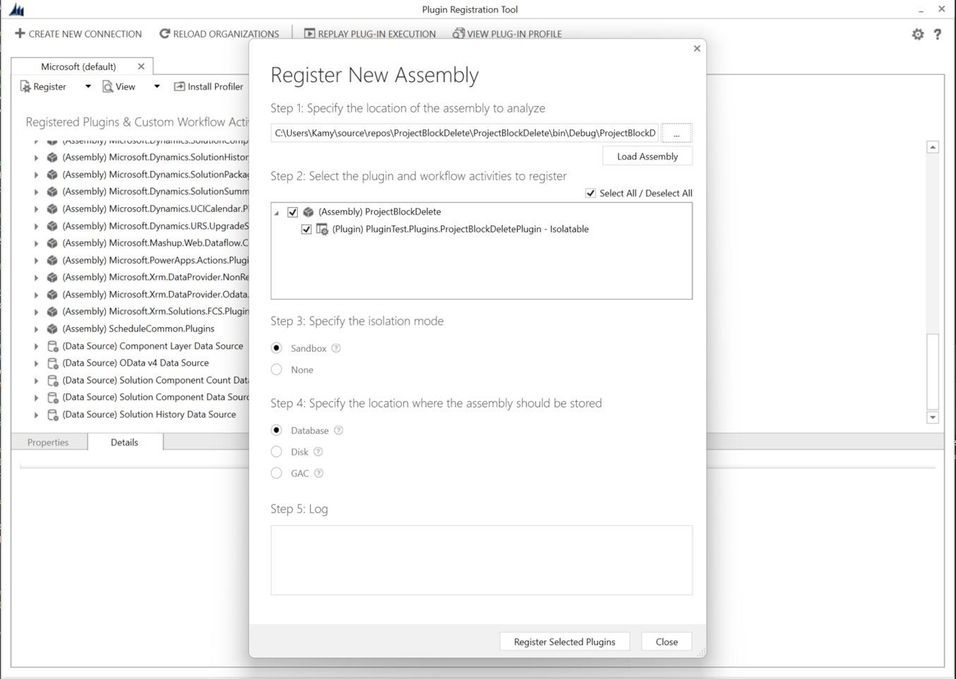Screen dimensions: 956x679
Task: Click the Load Assembly button
Action: tap(647, 157)
